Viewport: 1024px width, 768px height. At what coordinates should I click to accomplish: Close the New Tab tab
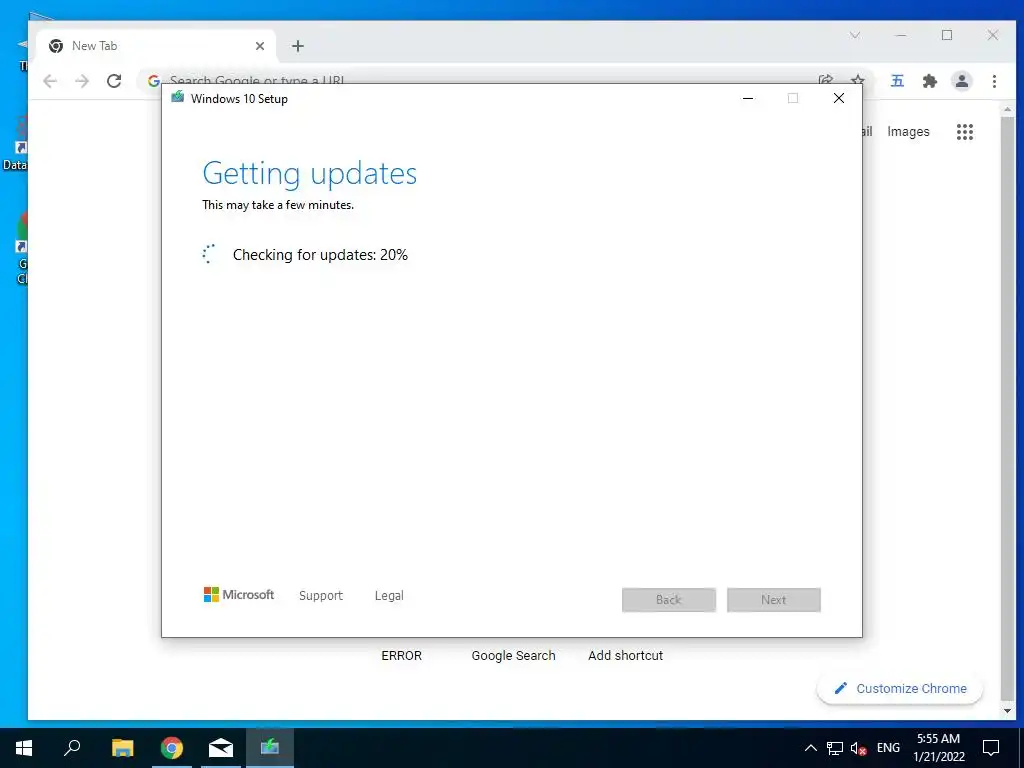pos(260,46)
